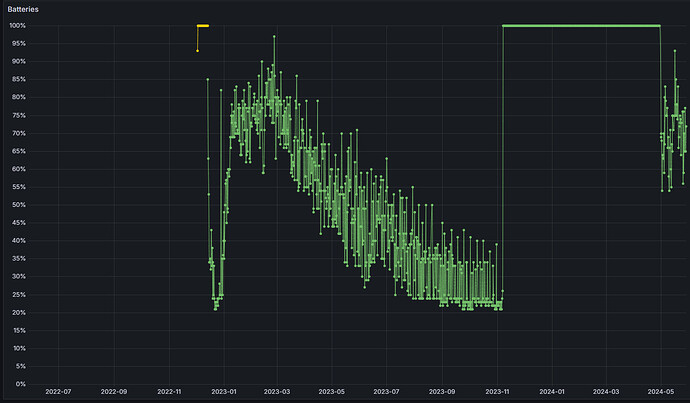The height and width of the screenshot is (403, 690).
Task: Click the 50% y-axis label
Action: [19, 205]
